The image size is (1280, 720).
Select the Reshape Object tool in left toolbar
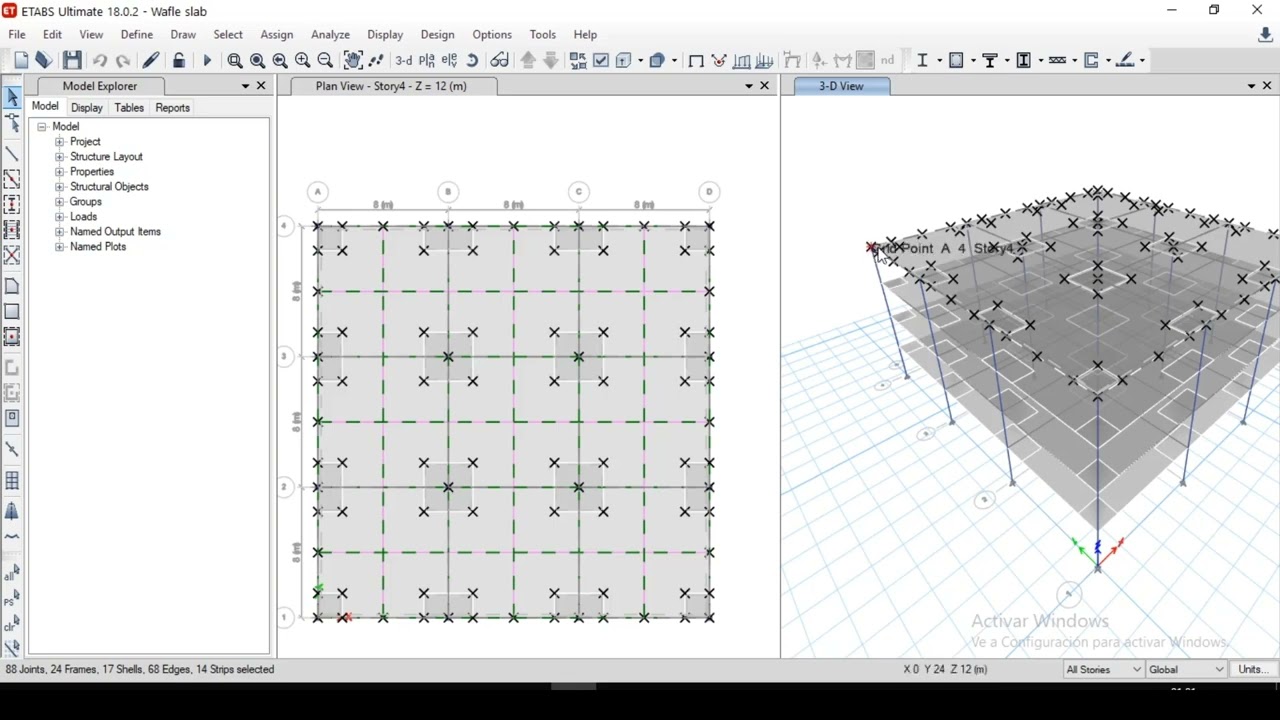pyautogui.click(x=12, y=123)
